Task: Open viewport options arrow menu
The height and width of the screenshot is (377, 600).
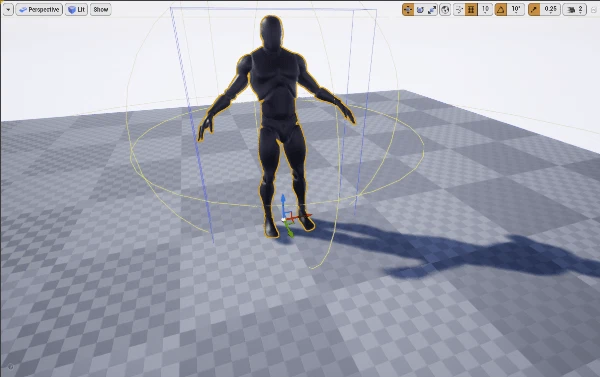Action: 8,10
